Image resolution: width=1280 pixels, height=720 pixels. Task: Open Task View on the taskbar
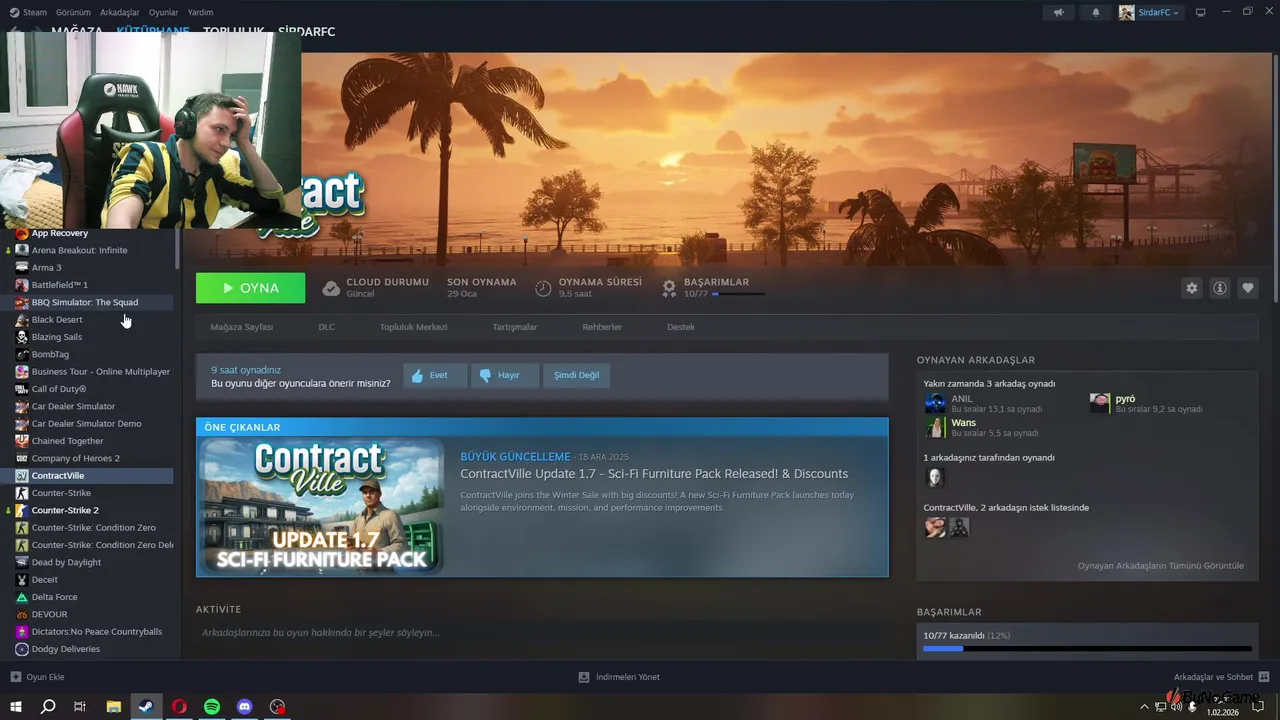(80, 706)
